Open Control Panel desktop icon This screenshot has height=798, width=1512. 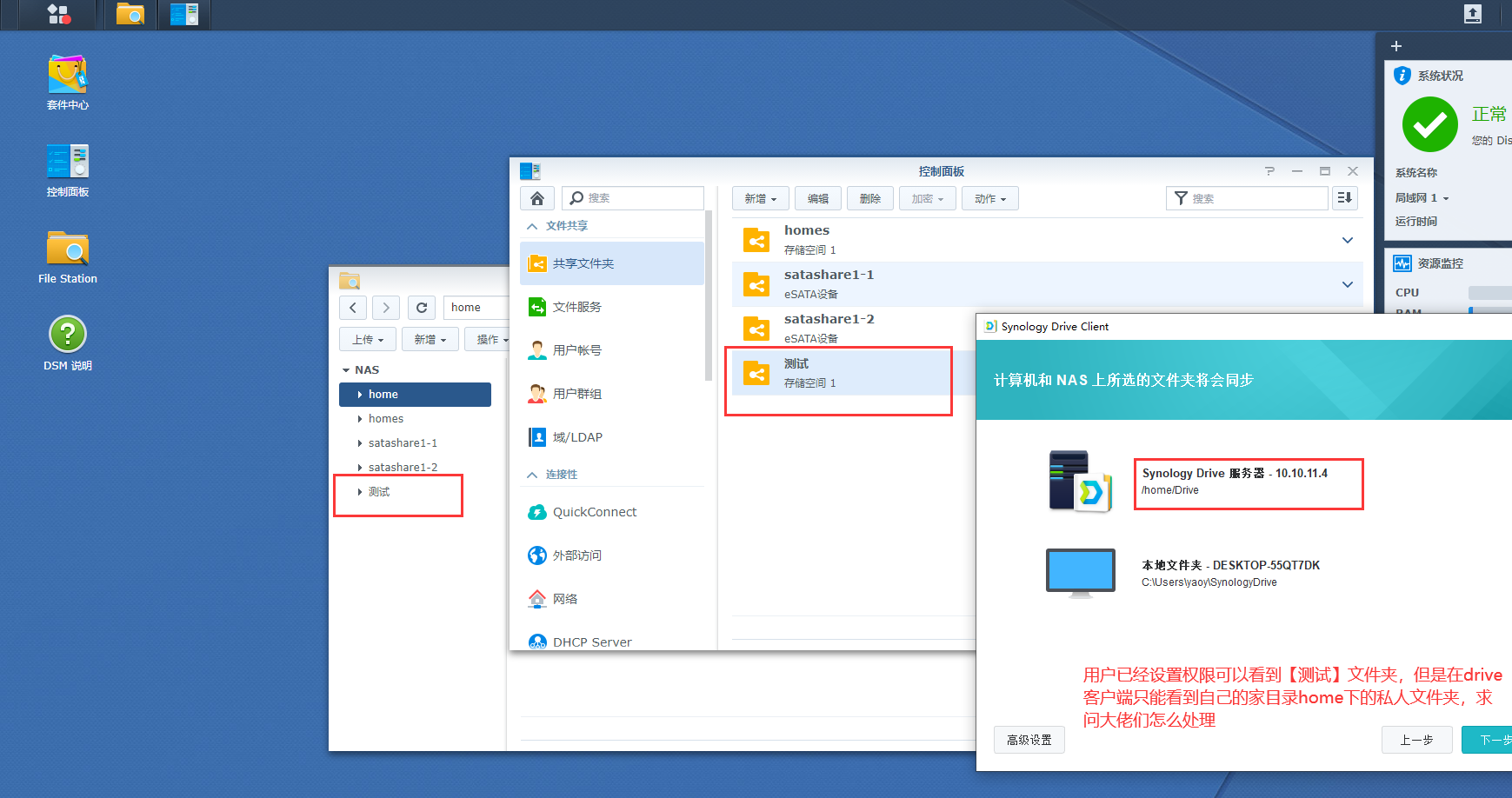pos(68,170)
